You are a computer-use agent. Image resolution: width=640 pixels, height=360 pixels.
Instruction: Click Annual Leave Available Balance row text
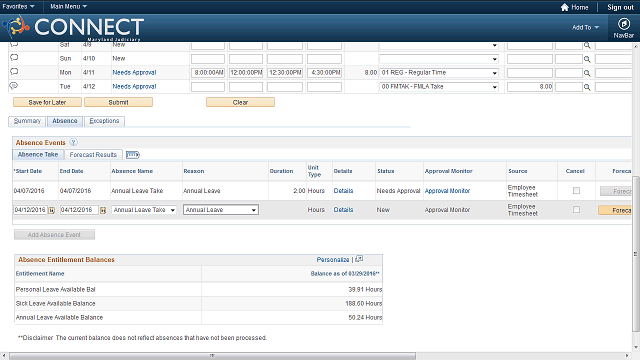click(59, 318)
